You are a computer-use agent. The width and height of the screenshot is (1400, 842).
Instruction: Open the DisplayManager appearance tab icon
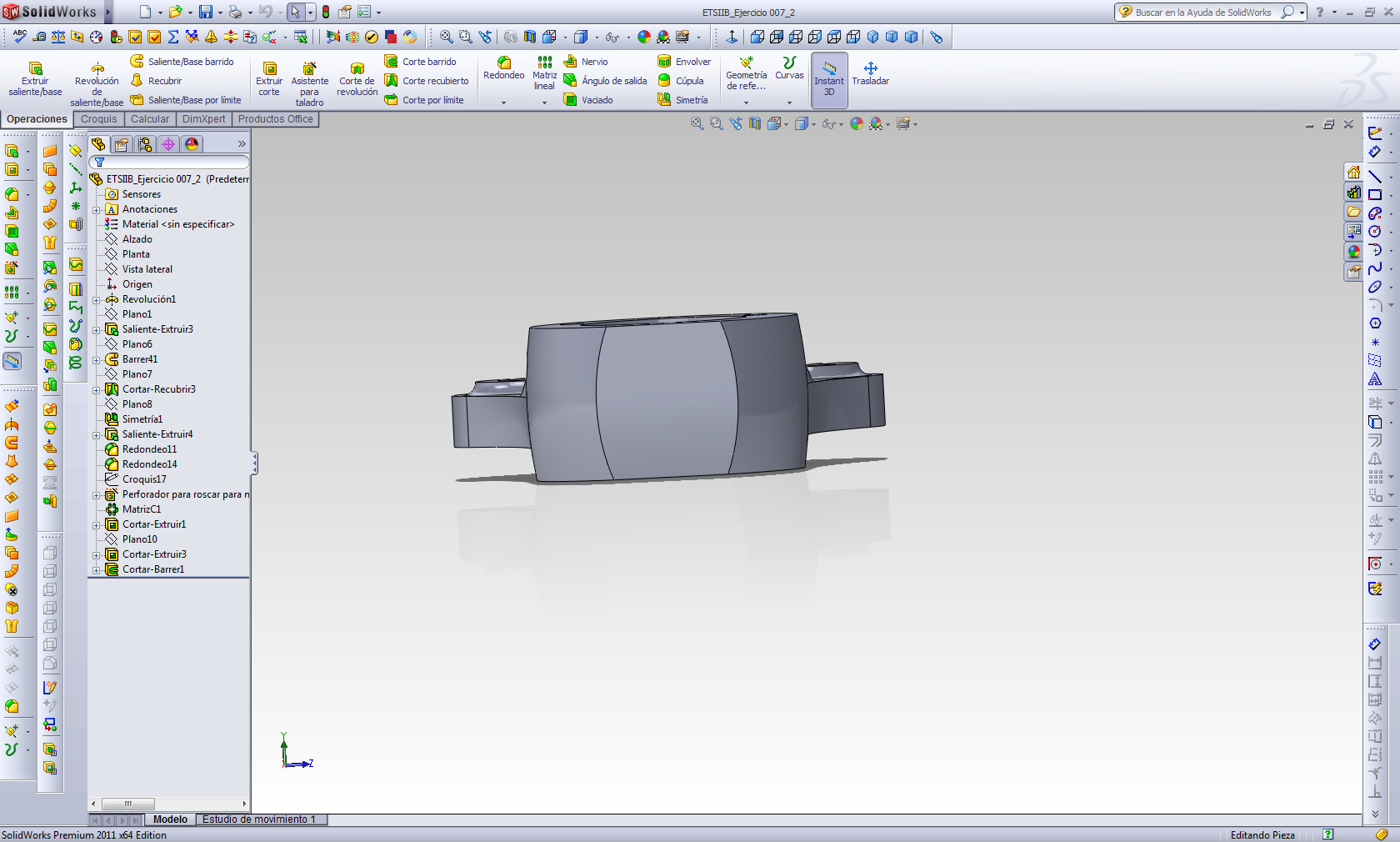192,144
